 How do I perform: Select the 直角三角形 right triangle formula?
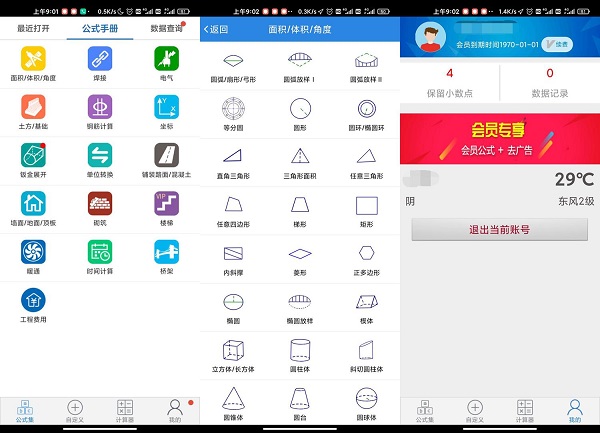coord(233,163)
